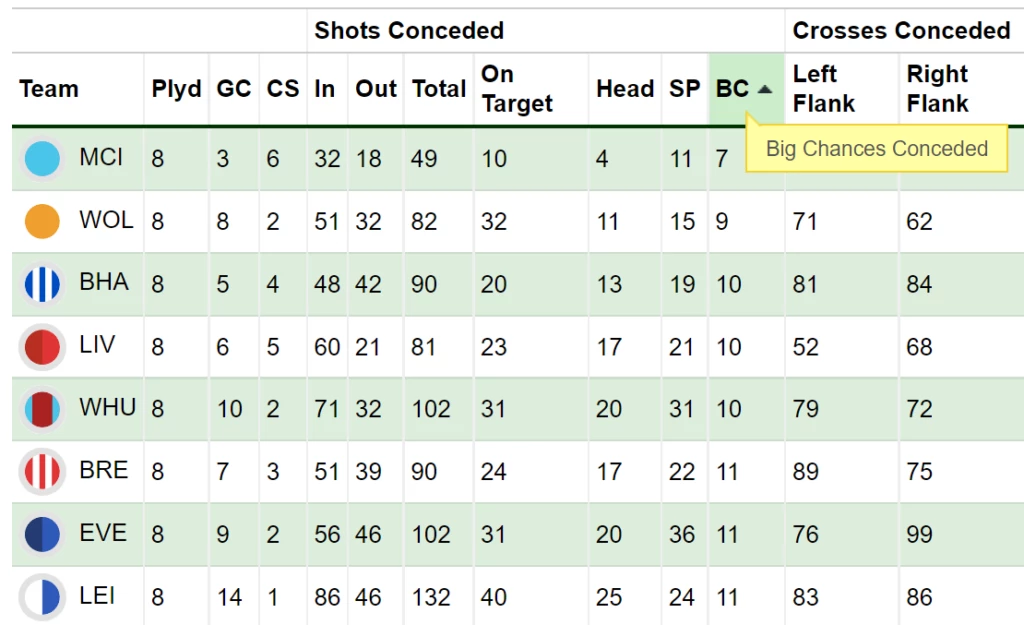Sort the table by On Target column
1024x625 pixels.
click(517, 89)
